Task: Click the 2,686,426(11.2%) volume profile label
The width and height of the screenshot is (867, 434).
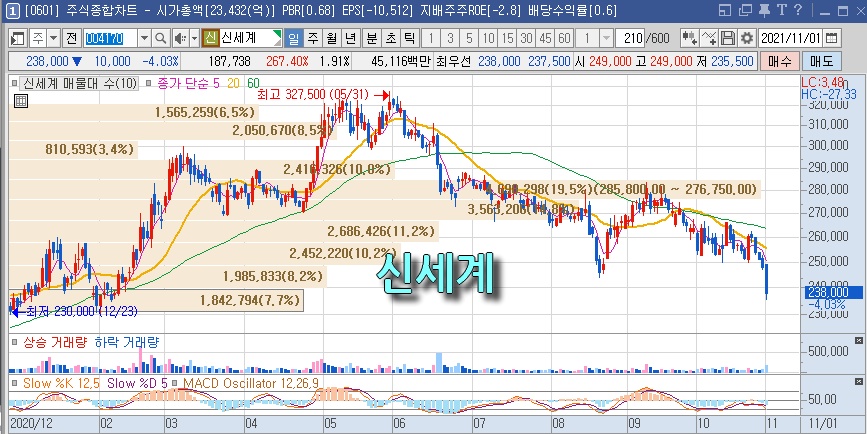Action: [381, 231]
